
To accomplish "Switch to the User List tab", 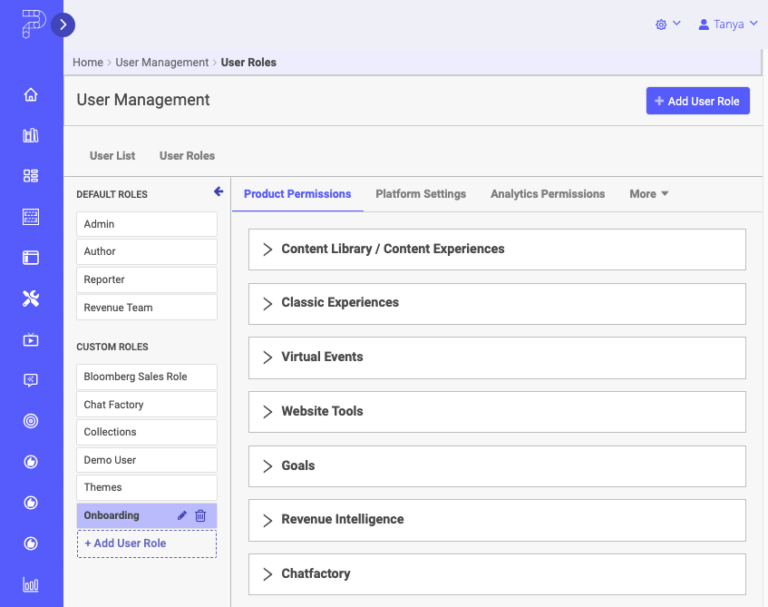I will click(112, 156).
